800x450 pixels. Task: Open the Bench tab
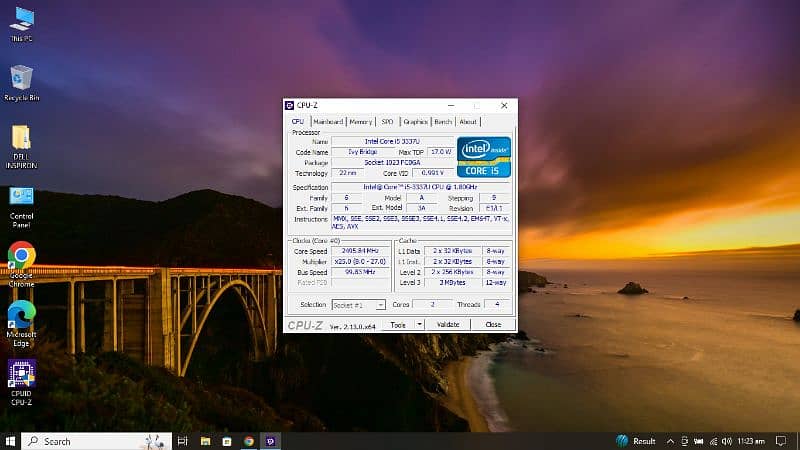442,122
